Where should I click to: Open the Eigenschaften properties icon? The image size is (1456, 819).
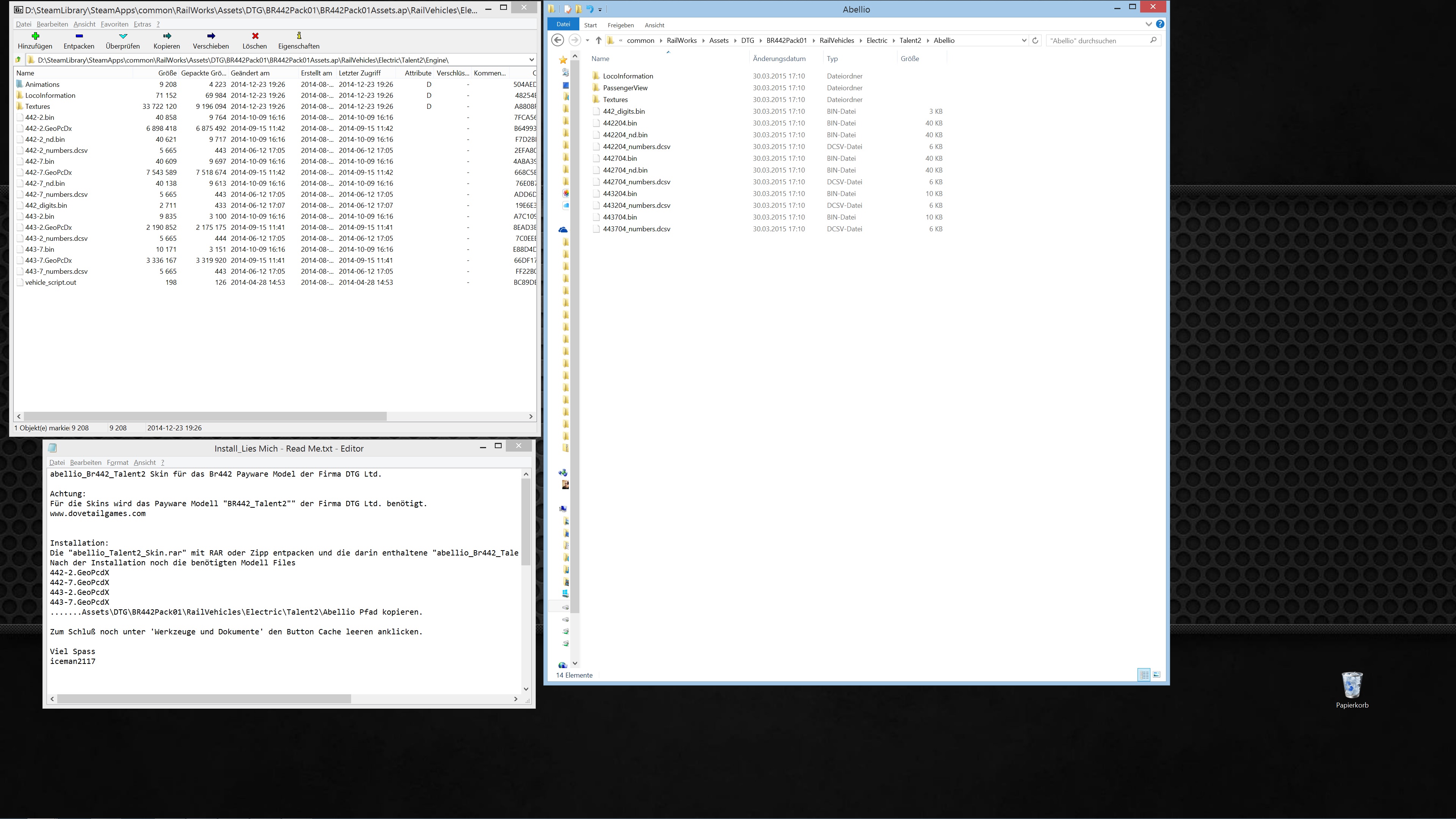[x=298, y=36]
